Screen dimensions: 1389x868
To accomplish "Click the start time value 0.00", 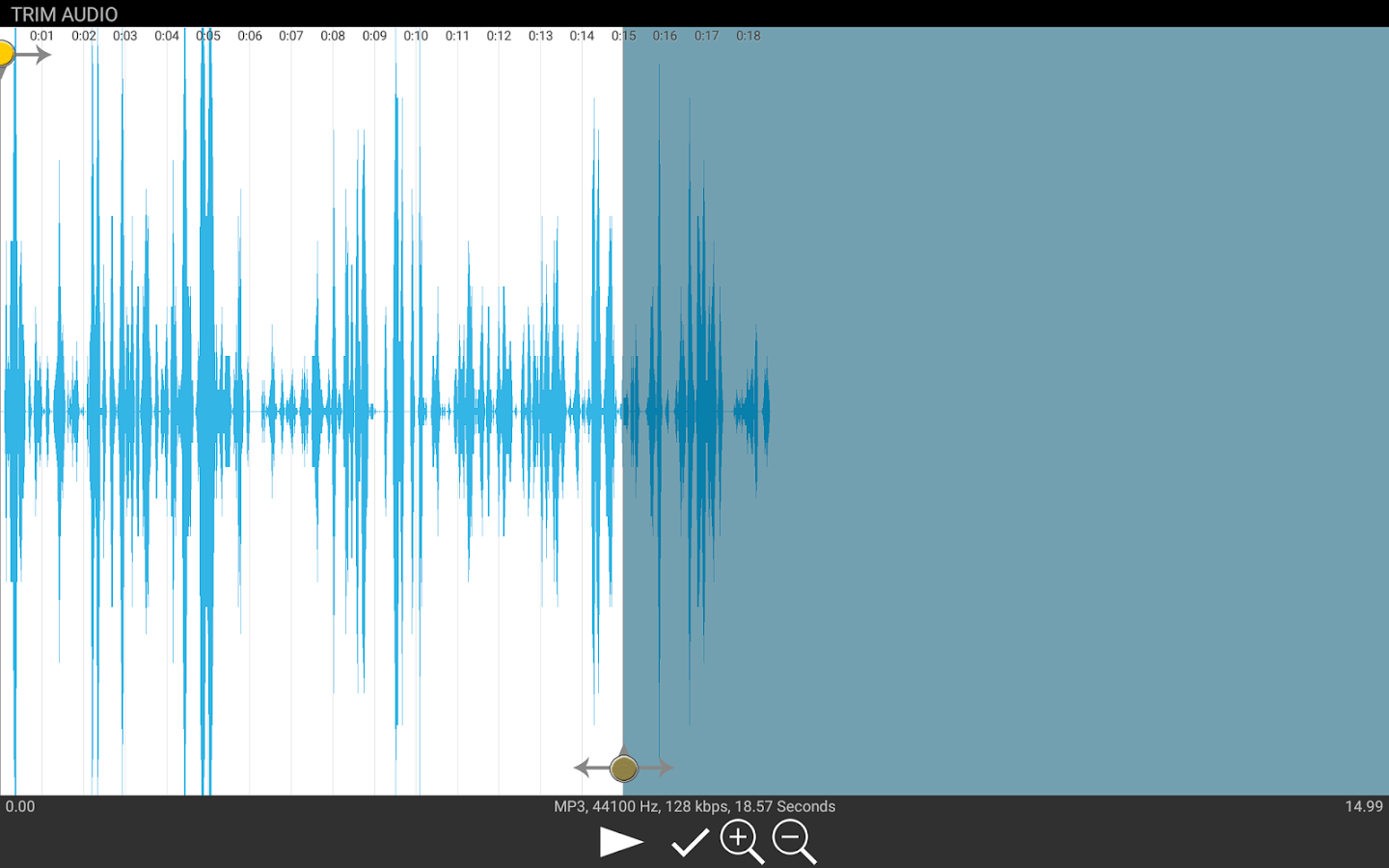I will [x=20, y=806].
